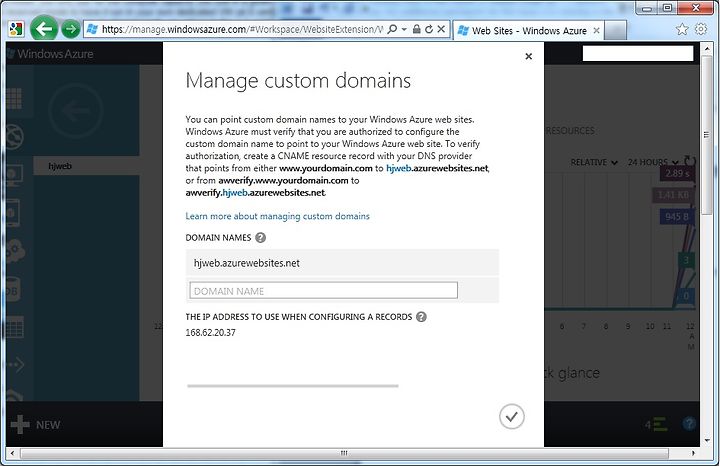Open the SQL databases DB icon in sidebar
This screenshot has width=720, height=466.
(x=13, y=290)
